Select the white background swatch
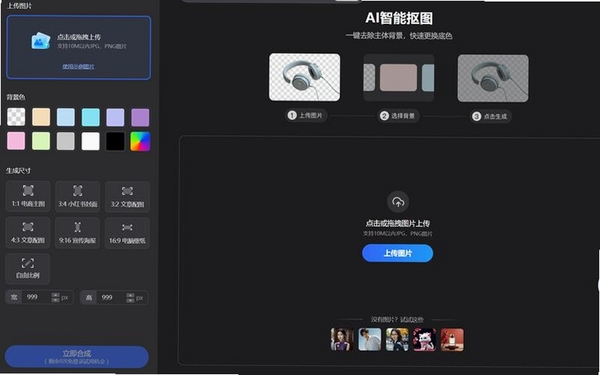Screen dimensions: 600x375 91,141
